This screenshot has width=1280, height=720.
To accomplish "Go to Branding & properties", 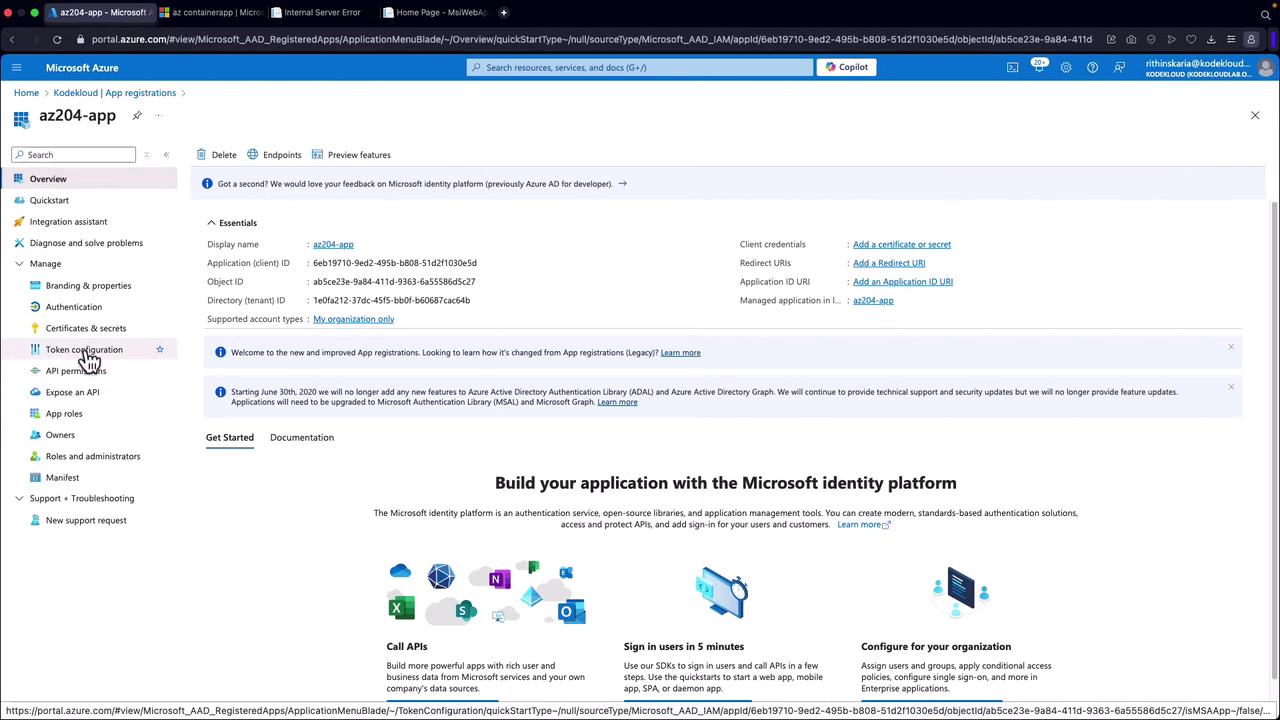I will (89, 286).
